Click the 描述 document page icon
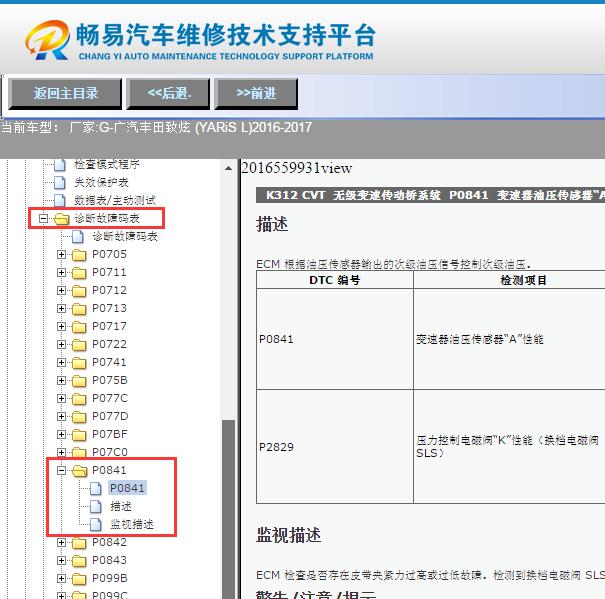605x599 pixels. pos(96,507)
